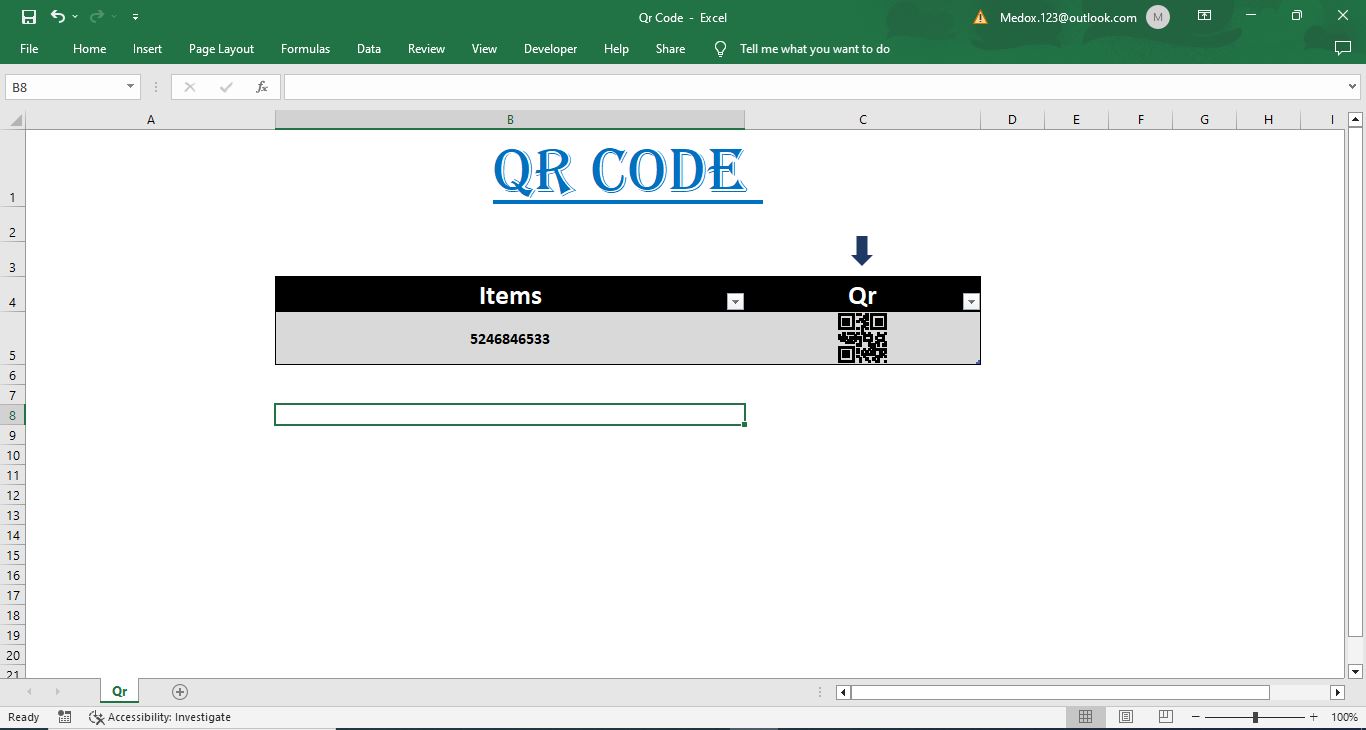
Task: Click the Enter checkmark in formula bar
Action: pyautogui.click(x=226, y=87)
